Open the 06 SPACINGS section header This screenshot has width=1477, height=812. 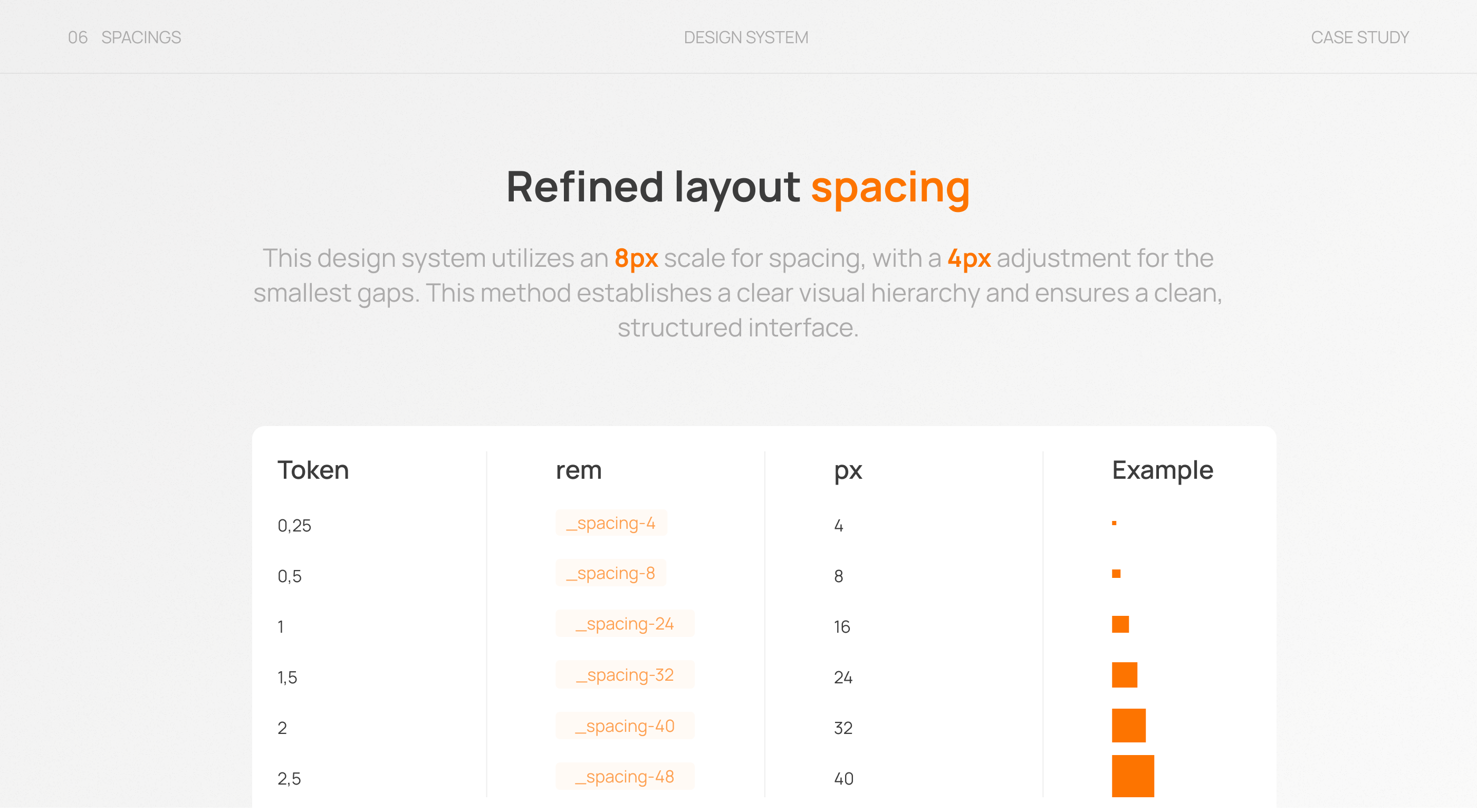tap(124, 37)
